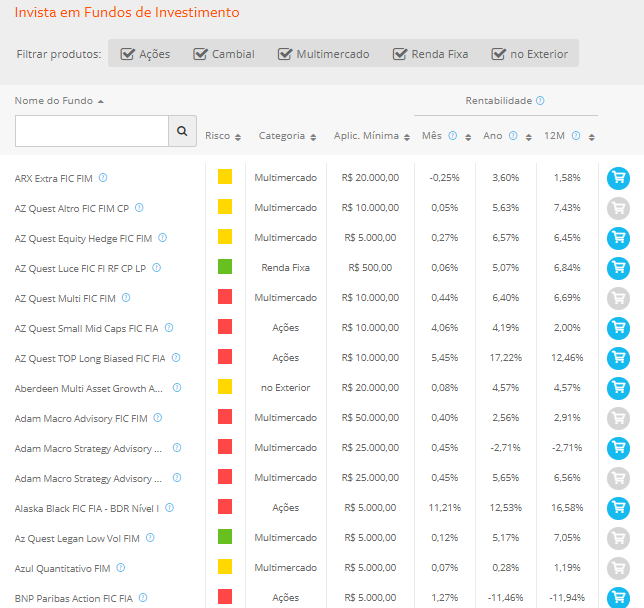Uncheck the Ações filter checkbox
The height and width of the screenshot is (608, 644).
pyautogui.click(x=128, y=54)
